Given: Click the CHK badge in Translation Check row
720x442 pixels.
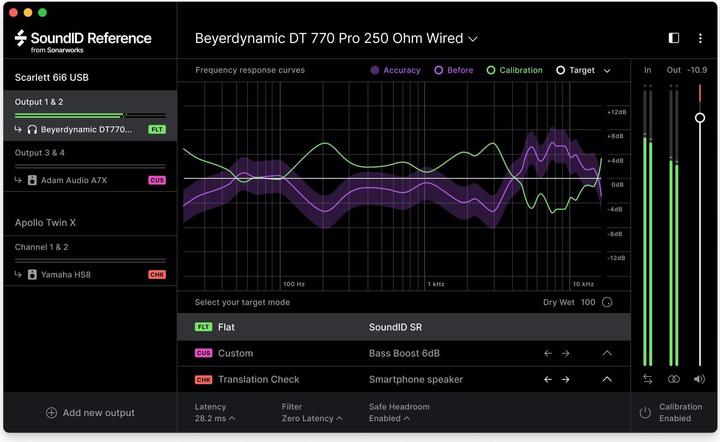Looking at the screenshot, I should (x=203, y=380).
